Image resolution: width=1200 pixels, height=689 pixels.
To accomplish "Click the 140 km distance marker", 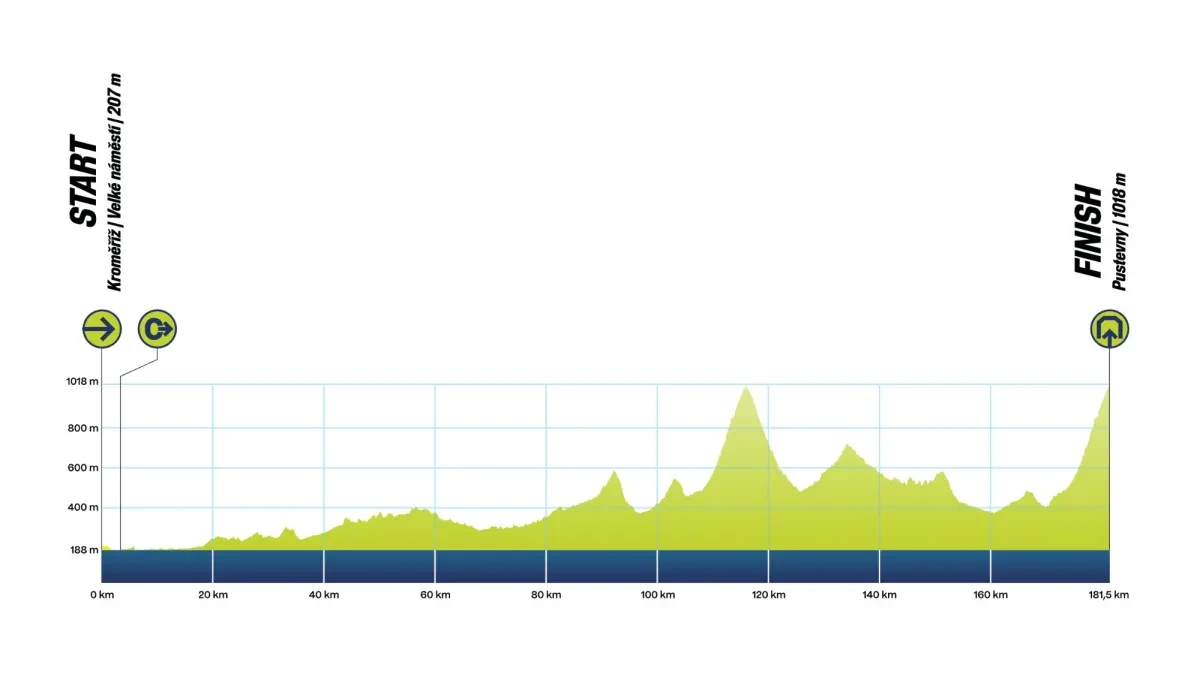I will point(878,595).
